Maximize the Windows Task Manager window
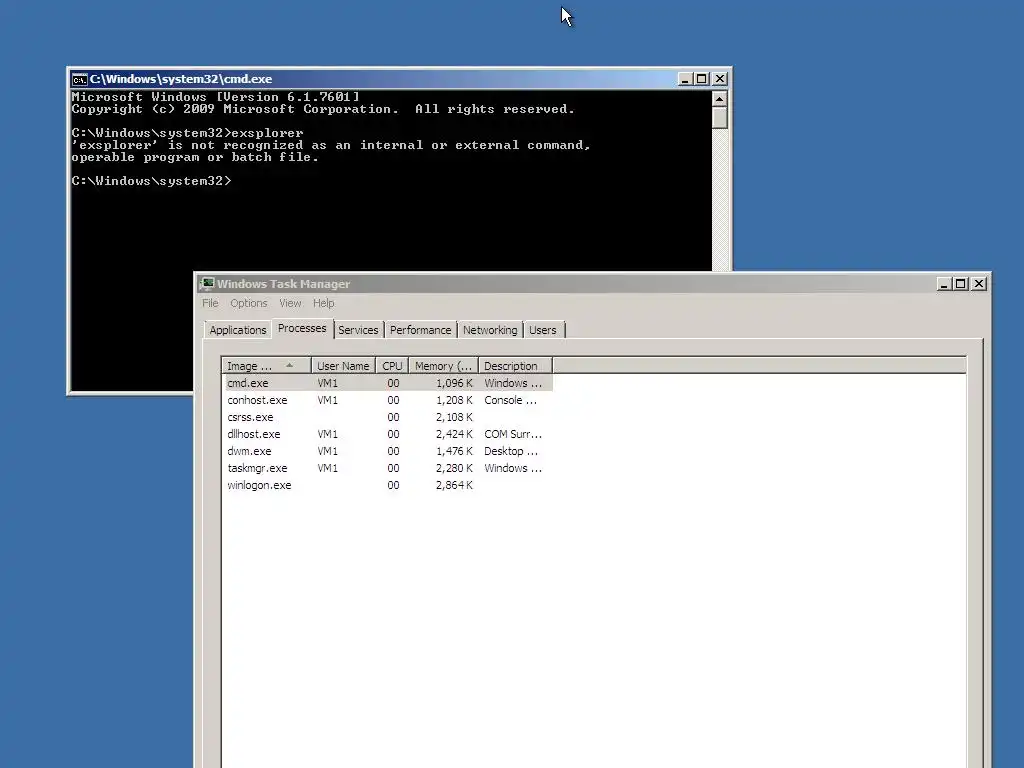The height and width of the screenshot is (768, 1024). point(961,283)
